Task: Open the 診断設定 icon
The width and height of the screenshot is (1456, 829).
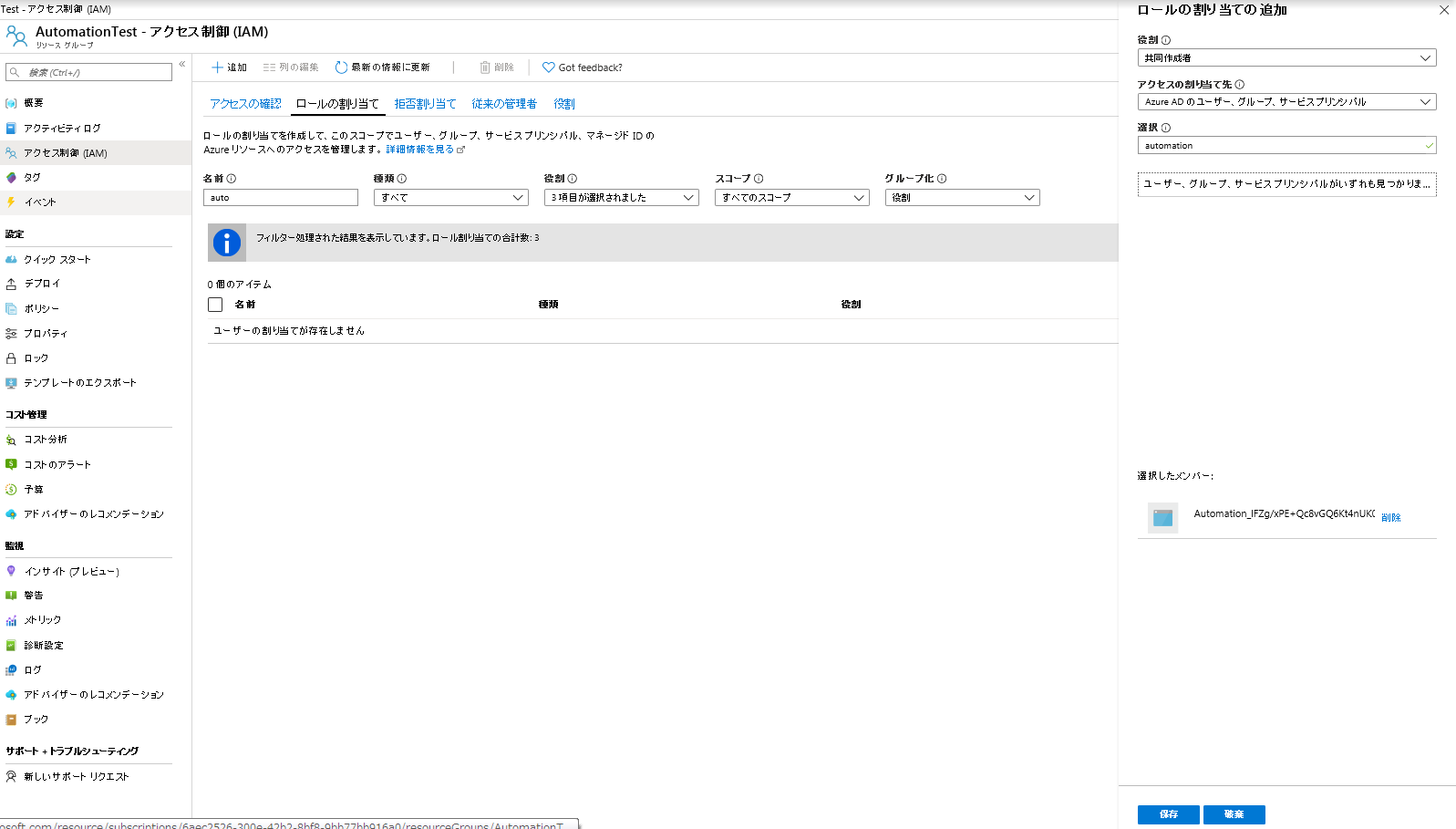Action: point(11,646)
